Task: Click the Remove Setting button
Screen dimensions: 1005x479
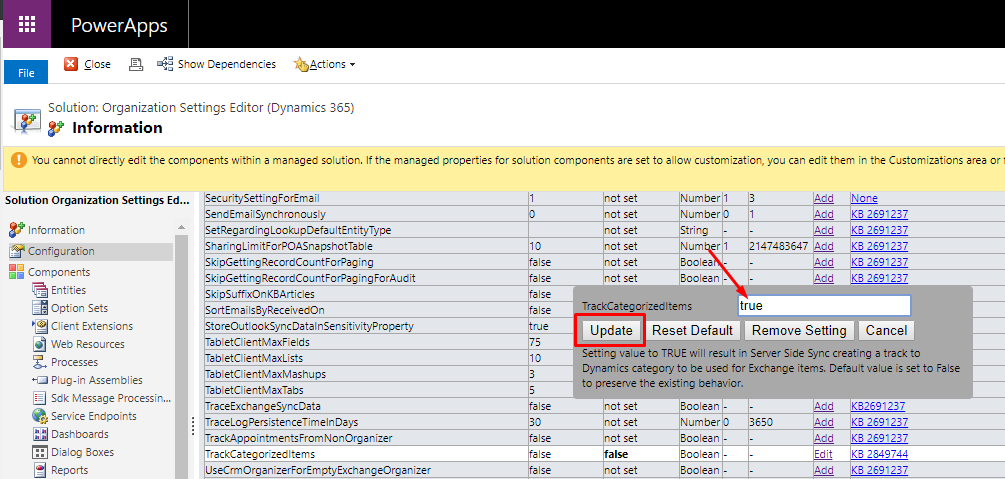Action: 799,331
